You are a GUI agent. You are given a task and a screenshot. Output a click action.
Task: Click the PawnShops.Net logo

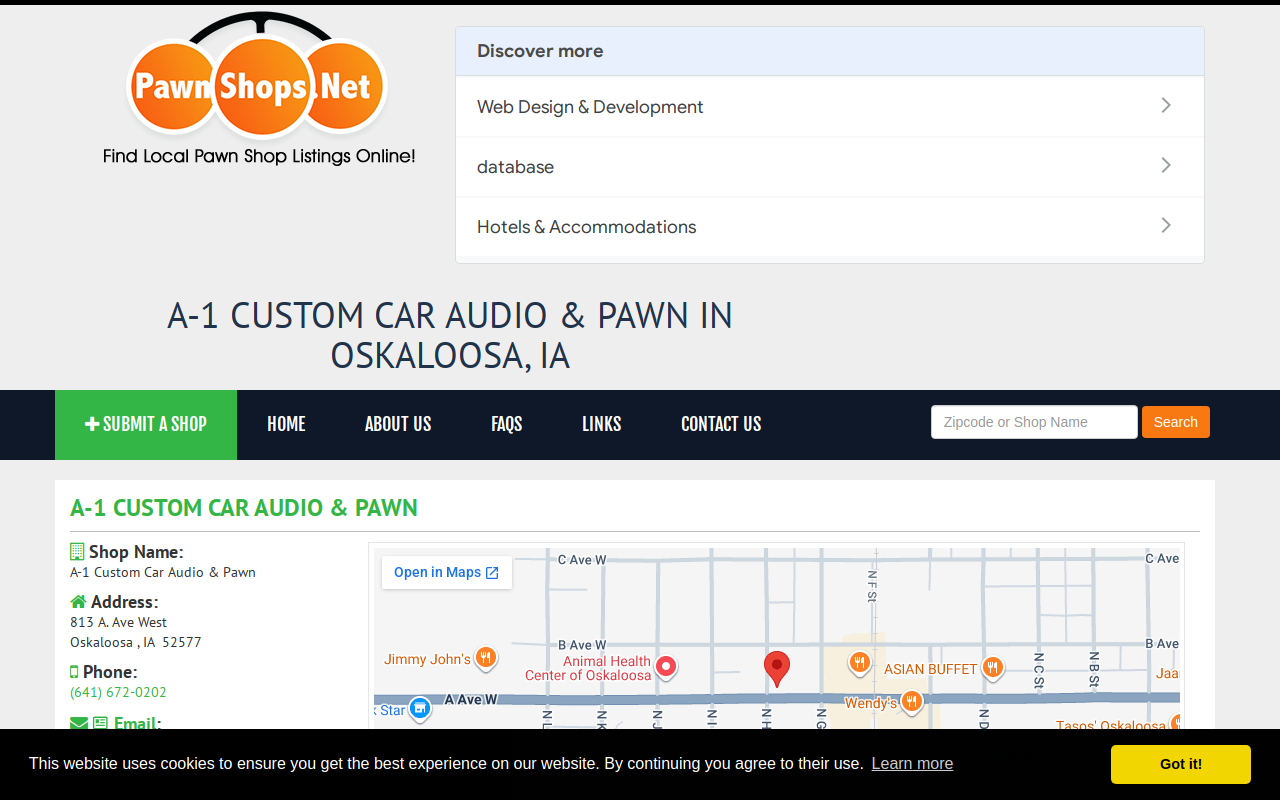coord(258,89)
